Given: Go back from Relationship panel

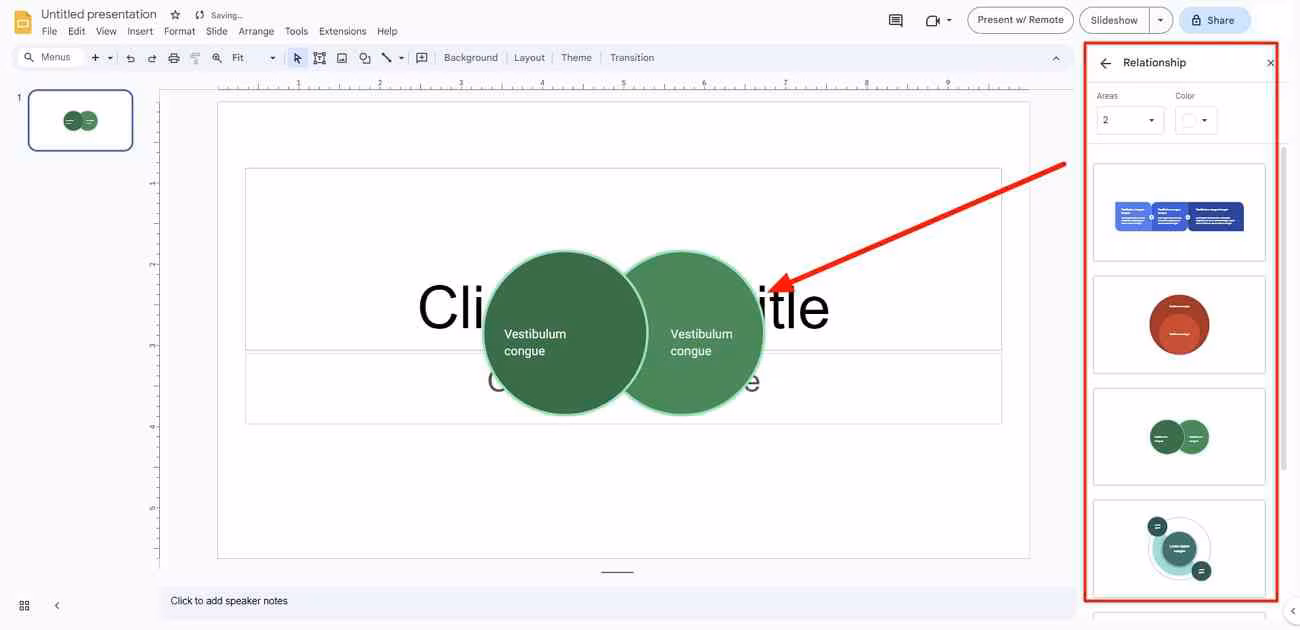Looking at the screenshot, I should pos(1105,63).
